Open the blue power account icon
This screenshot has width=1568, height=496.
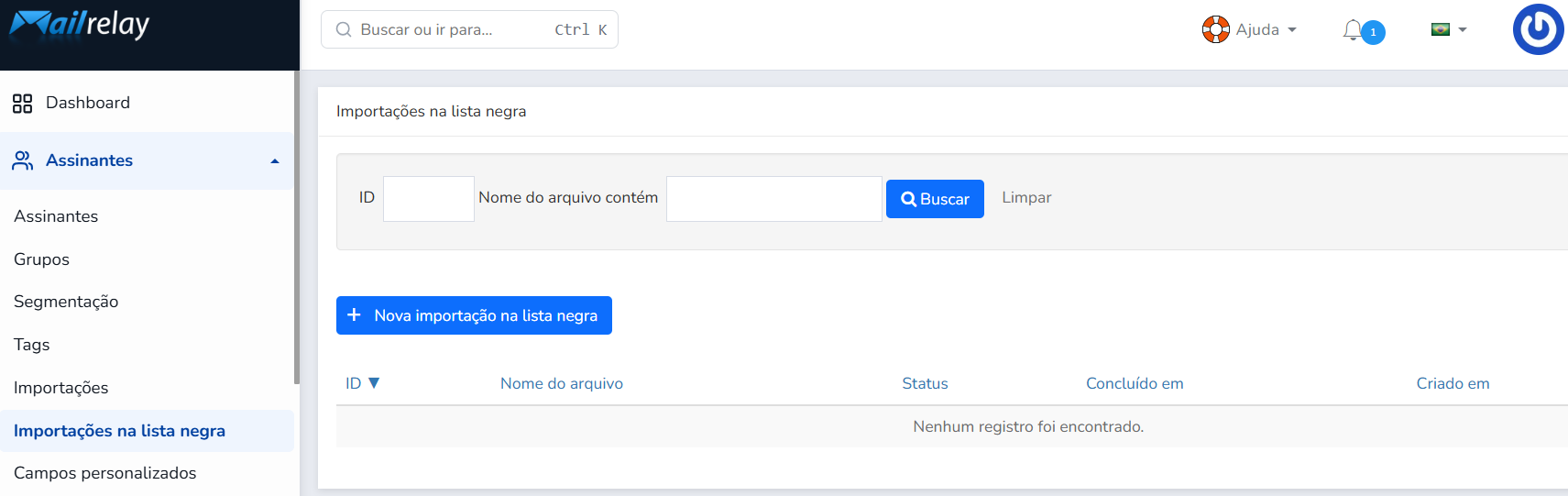pyautogui.click(x=1538, y=29)
